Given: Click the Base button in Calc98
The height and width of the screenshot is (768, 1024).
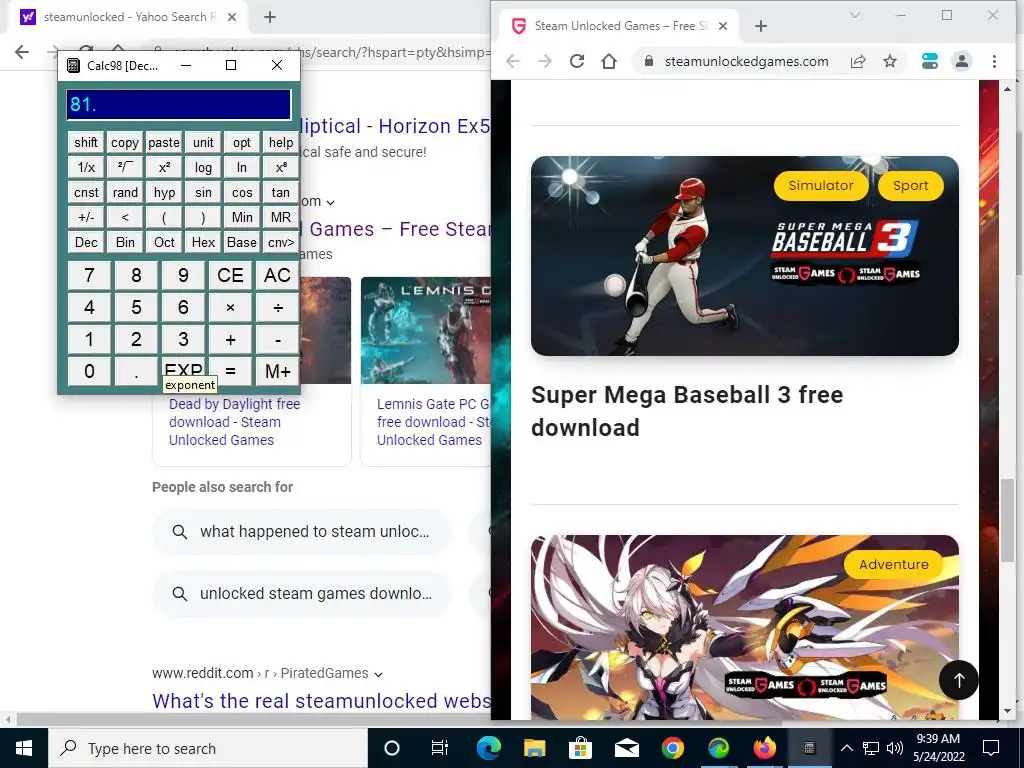Looking at the screenshot, I should pyautogui.click(x=242, y=242).
